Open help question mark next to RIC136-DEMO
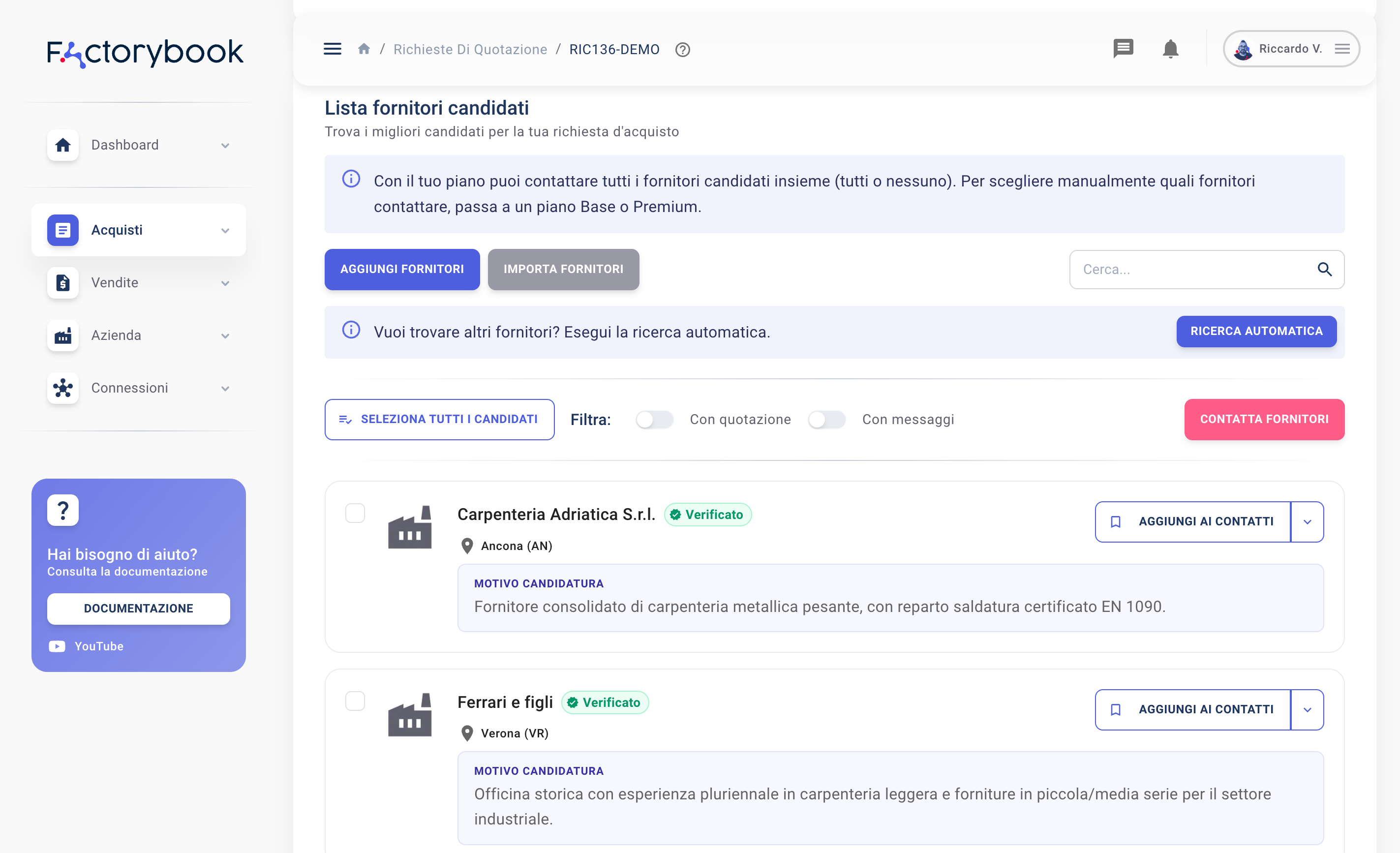The image size is (1400, 853). tap(682, 50)
